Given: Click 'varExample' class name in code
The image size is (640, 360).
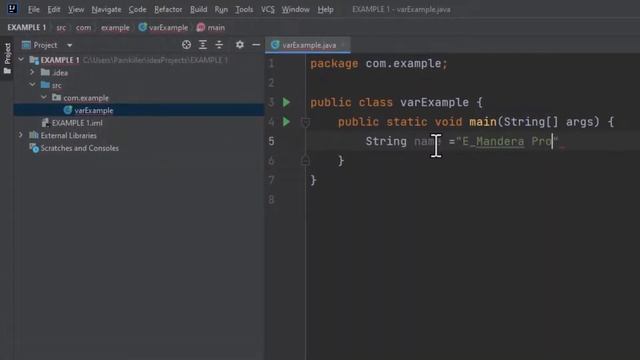Looking at the screenshot, I should (x=434, y=102).
